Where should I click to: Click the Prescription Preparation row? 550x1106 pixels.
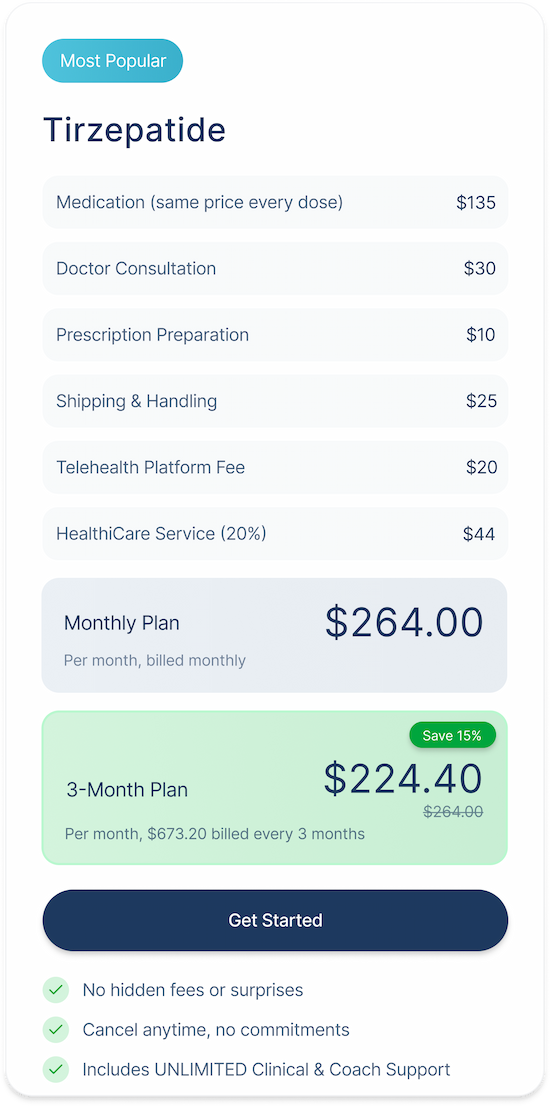pyautogui.click(x=275, y=334)
